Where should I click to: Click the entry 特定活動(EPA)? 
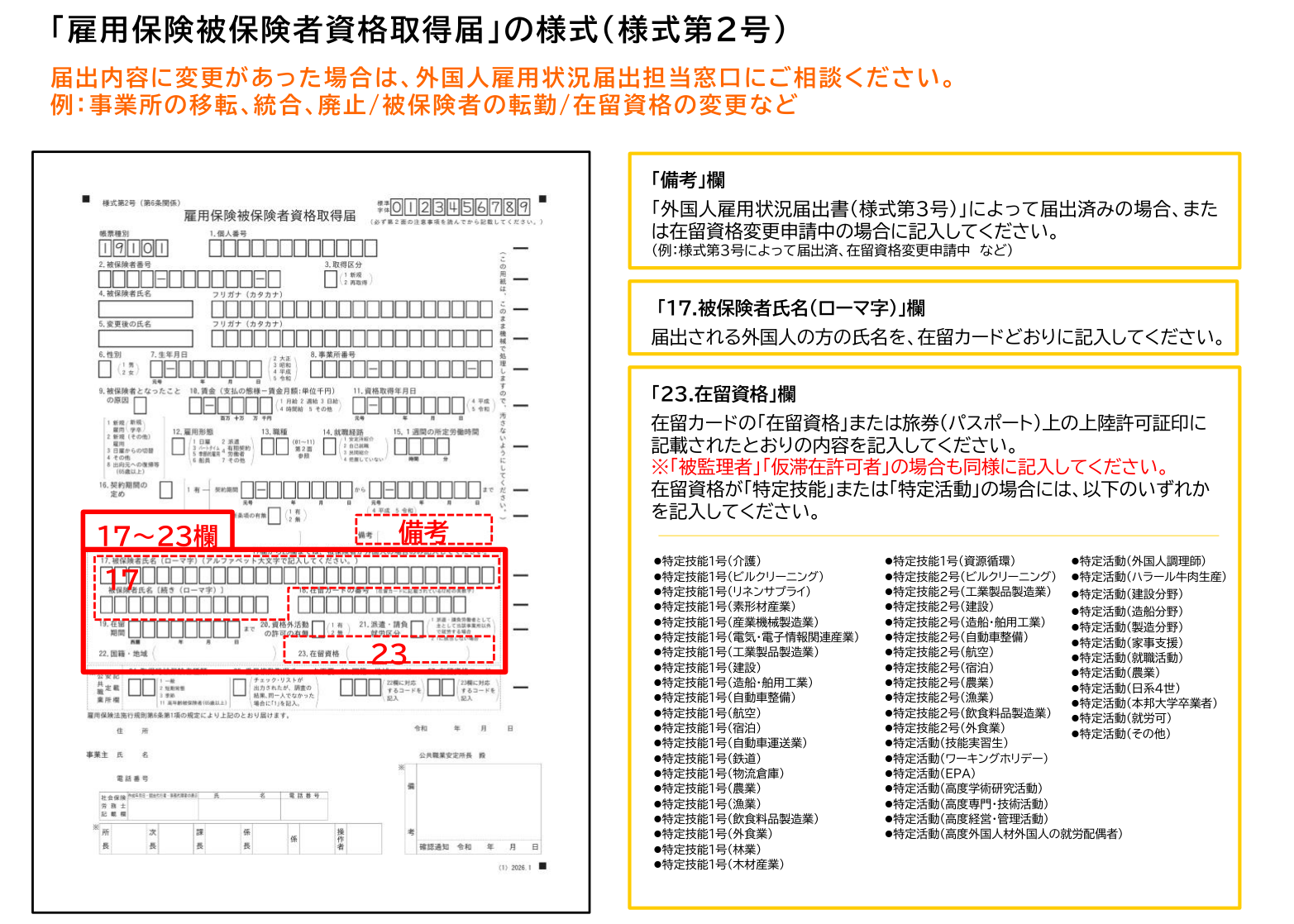pos(930,774)
